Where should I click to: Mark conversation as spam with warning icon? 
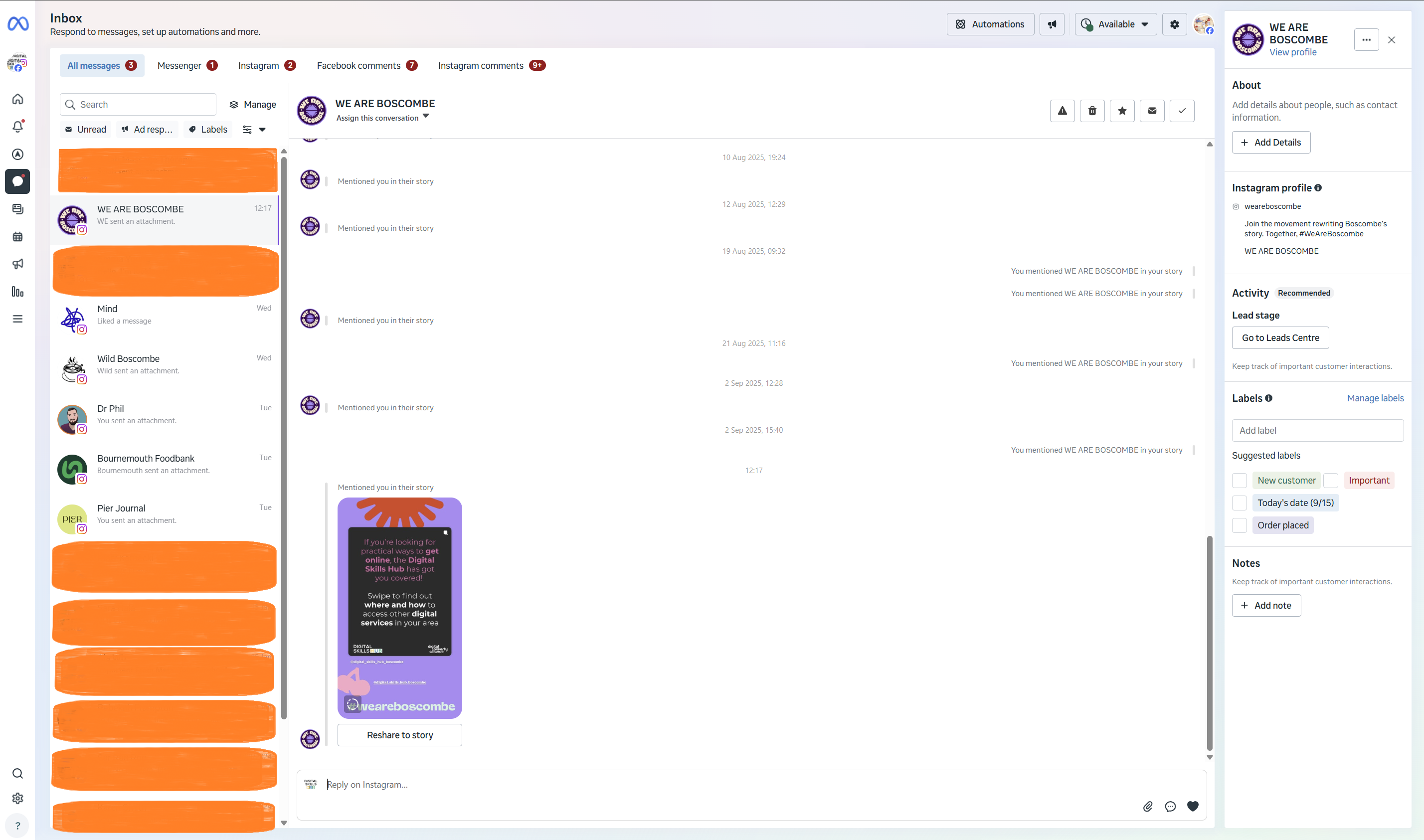pyautogui.click(x=1063, y=111)
